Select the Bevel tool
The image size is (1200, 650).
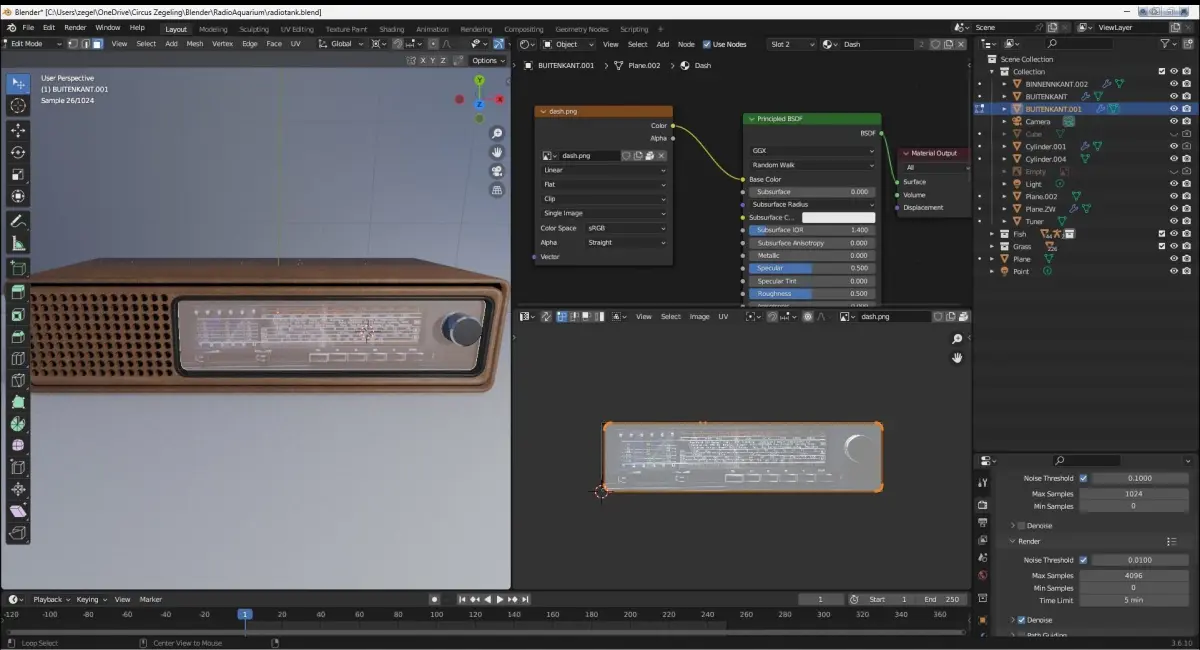[x=18, y=336]
